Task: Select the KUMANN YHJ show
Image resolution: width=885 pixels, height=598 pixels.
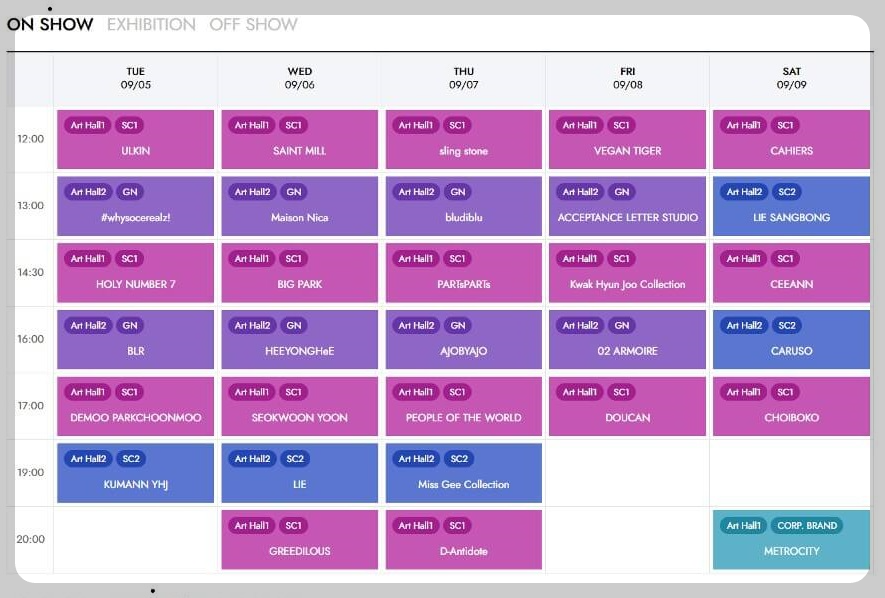Action: 135,473
